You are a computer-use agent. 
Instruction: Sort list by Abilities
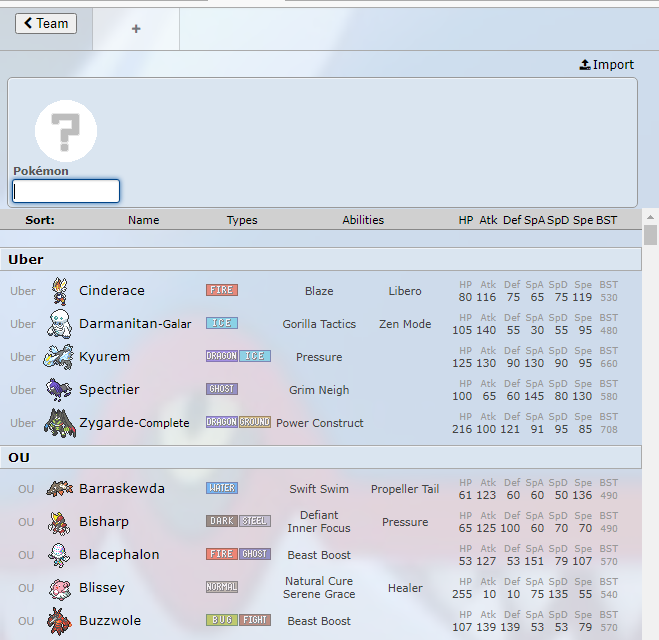pyautogui.click(x=363, y=220)
